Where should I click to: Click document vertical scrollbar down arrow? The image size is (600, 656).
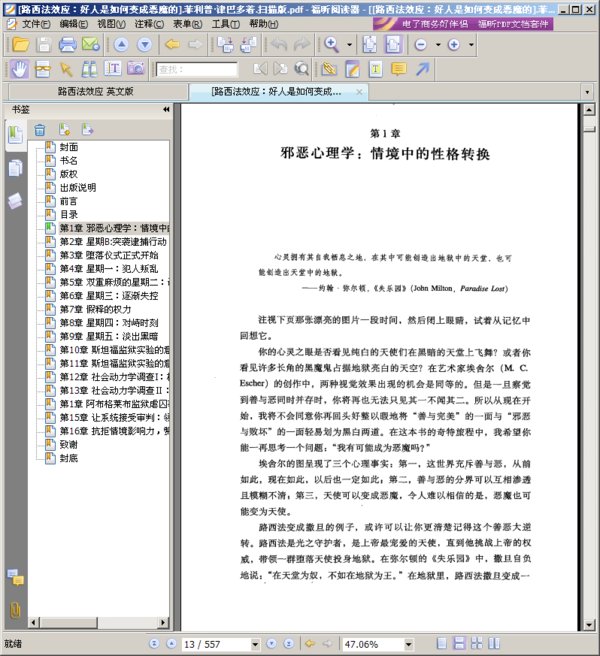(x=589, y=625)
